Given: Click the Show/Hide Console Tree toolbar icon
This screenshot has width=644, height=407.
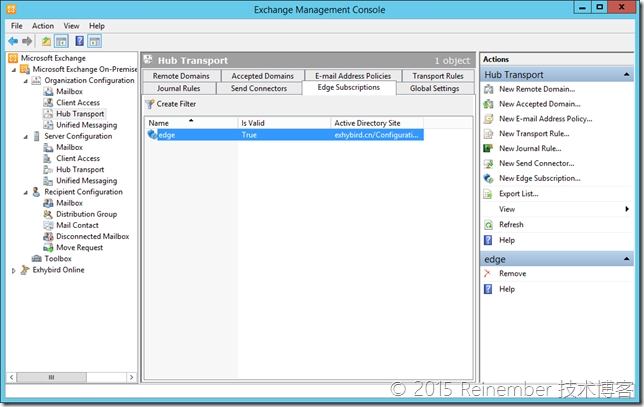Looking at the screenshot, I should coord(62,41).
